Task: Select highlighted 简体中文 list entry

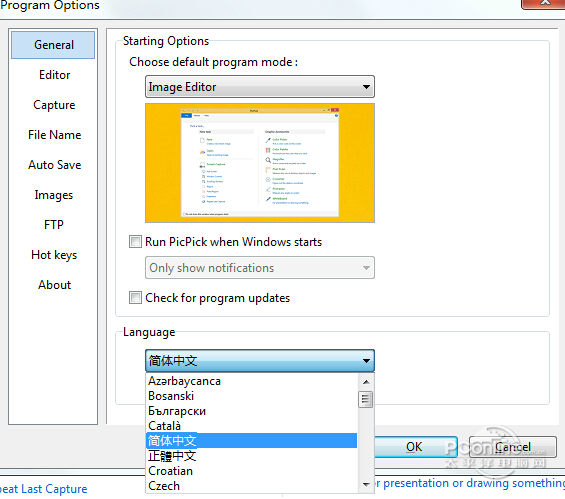Action: (x=252, y=441)
